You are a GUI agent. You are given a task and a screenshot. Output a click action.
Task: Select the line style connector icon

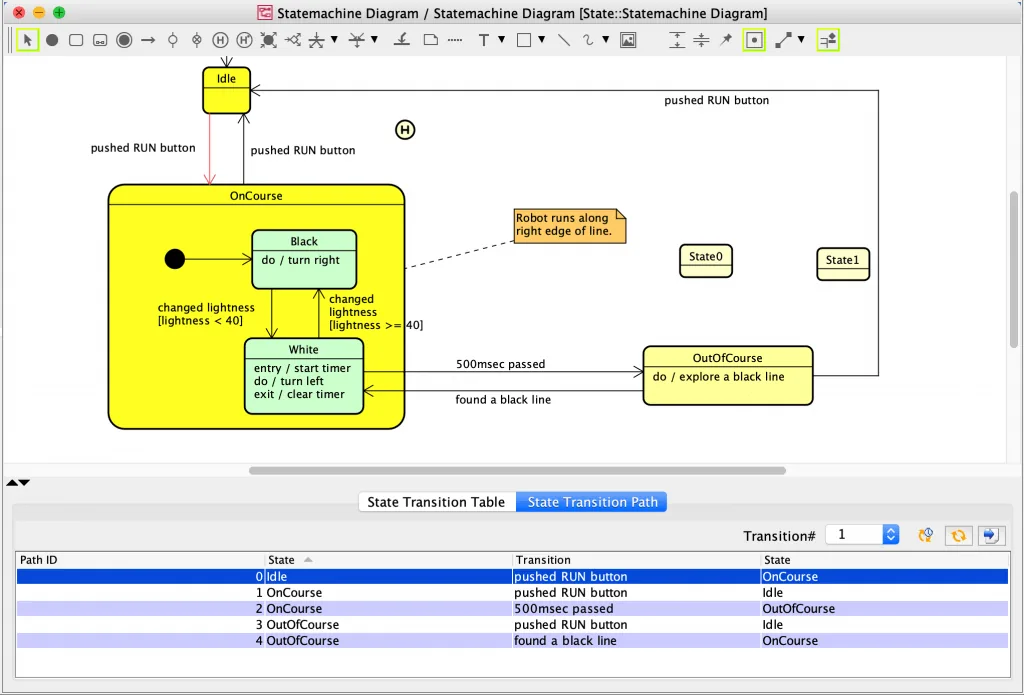[x=783, y=40]
